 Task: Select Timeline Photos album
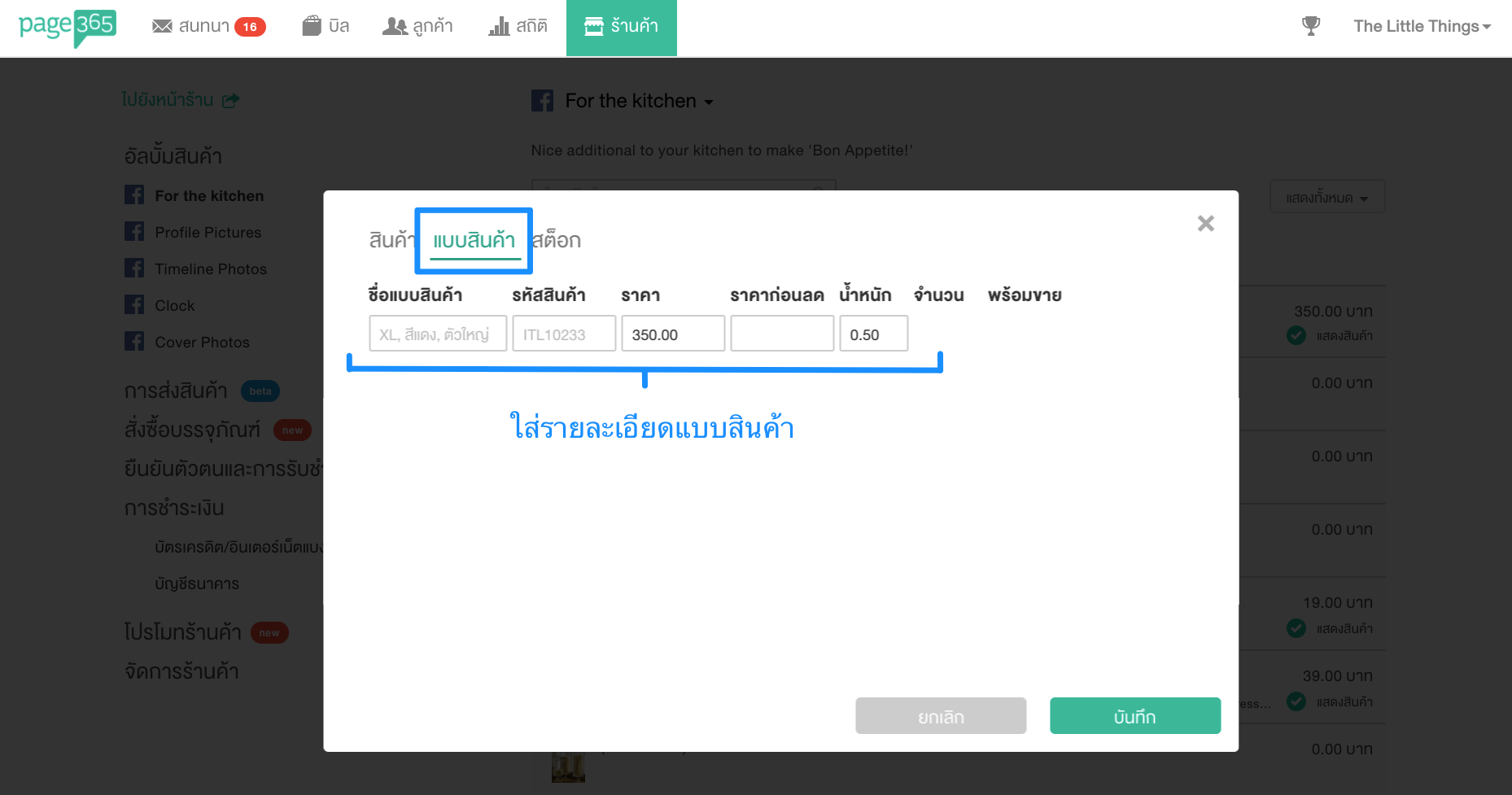click(x=211, y=269)
